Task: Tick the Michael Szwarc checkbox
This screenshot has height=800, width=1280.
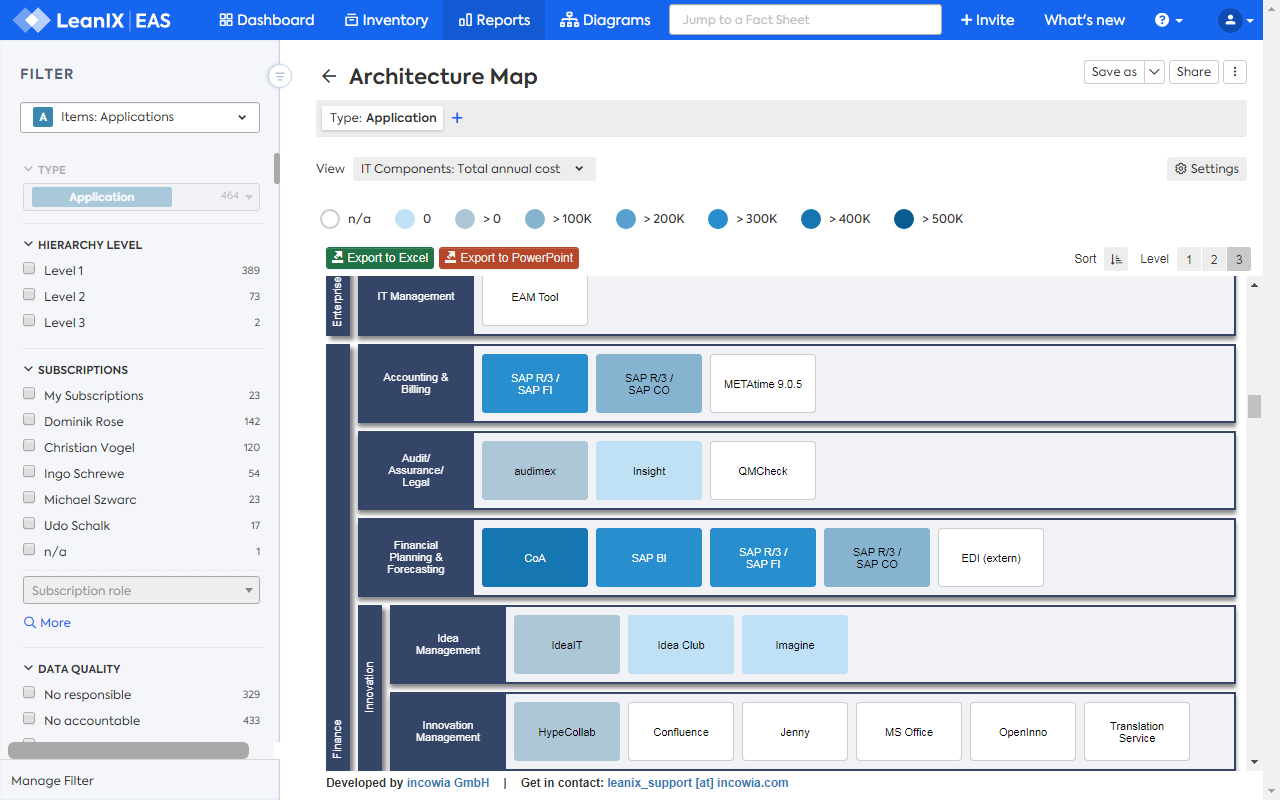Action: (x=29, y=499)
